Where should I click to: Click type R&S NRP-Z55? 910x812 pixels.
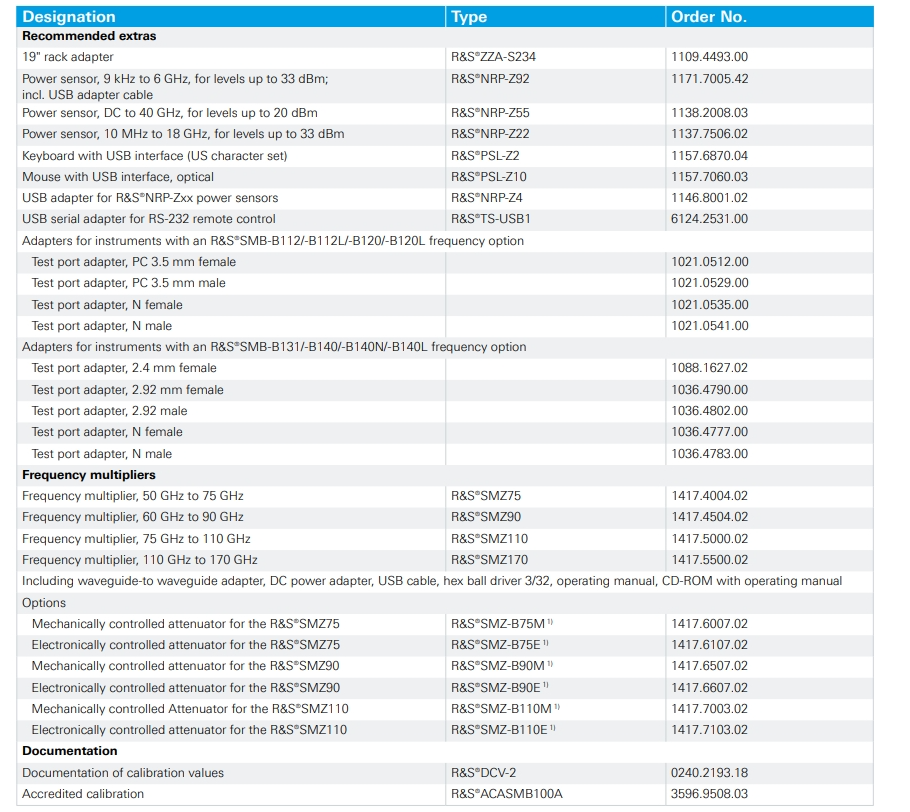click(490, 113)
